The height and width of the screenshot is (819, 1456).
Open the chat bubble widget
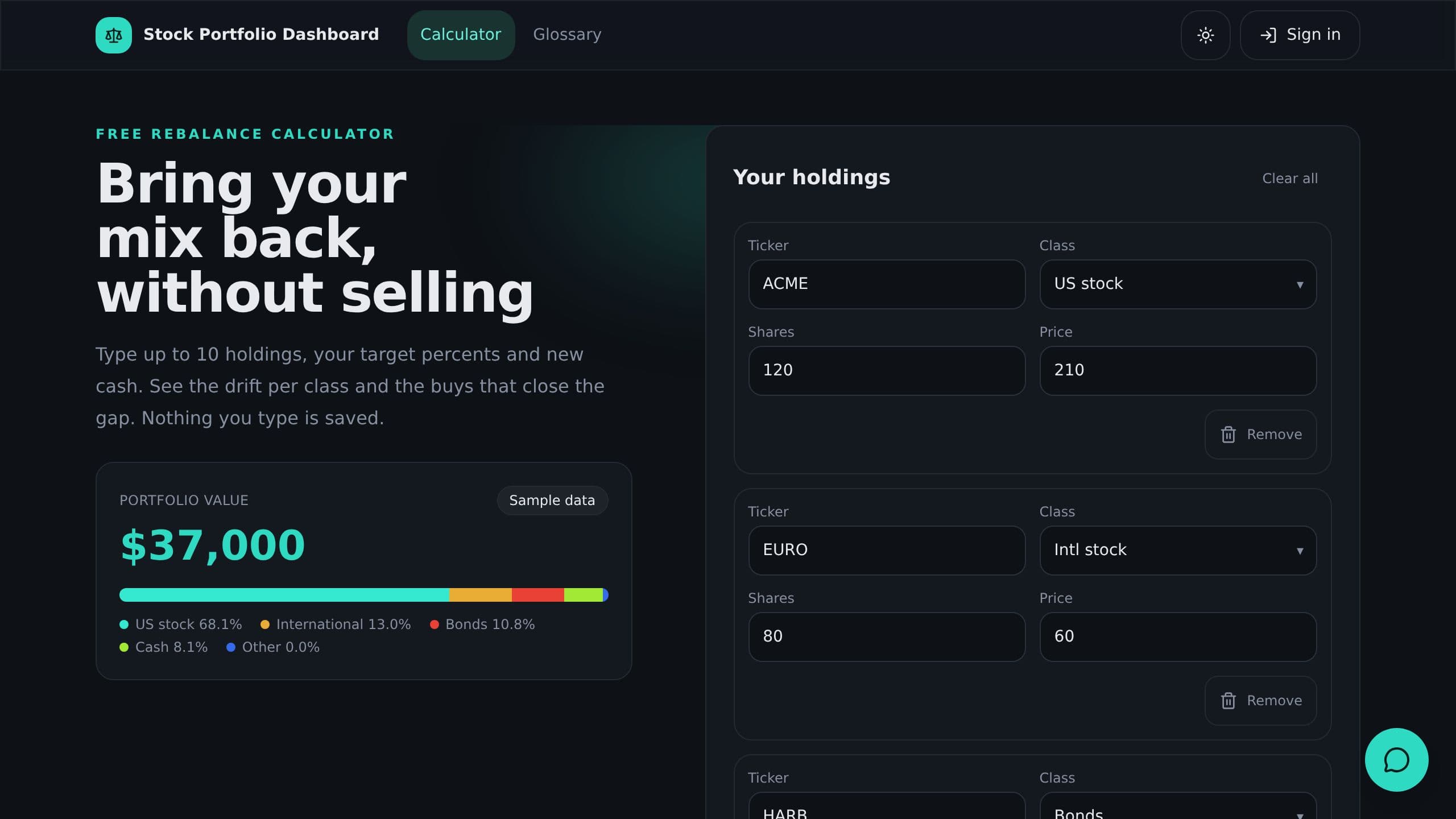coord(1396,760)
